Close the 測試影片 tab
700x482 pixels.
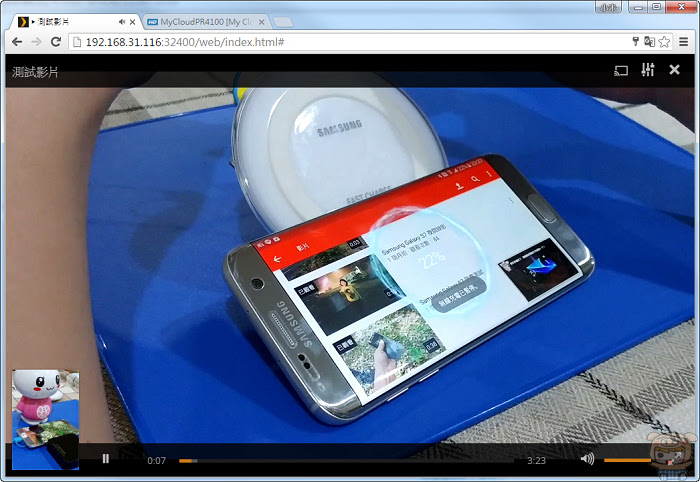(x=133, y=22)
